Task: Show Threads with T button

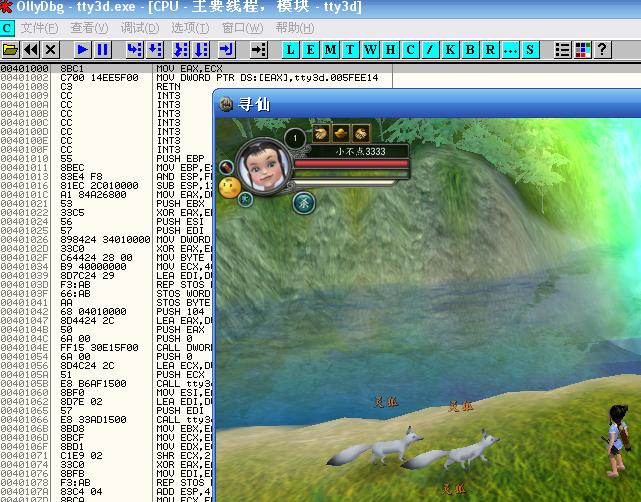Action: pos(350,50)
